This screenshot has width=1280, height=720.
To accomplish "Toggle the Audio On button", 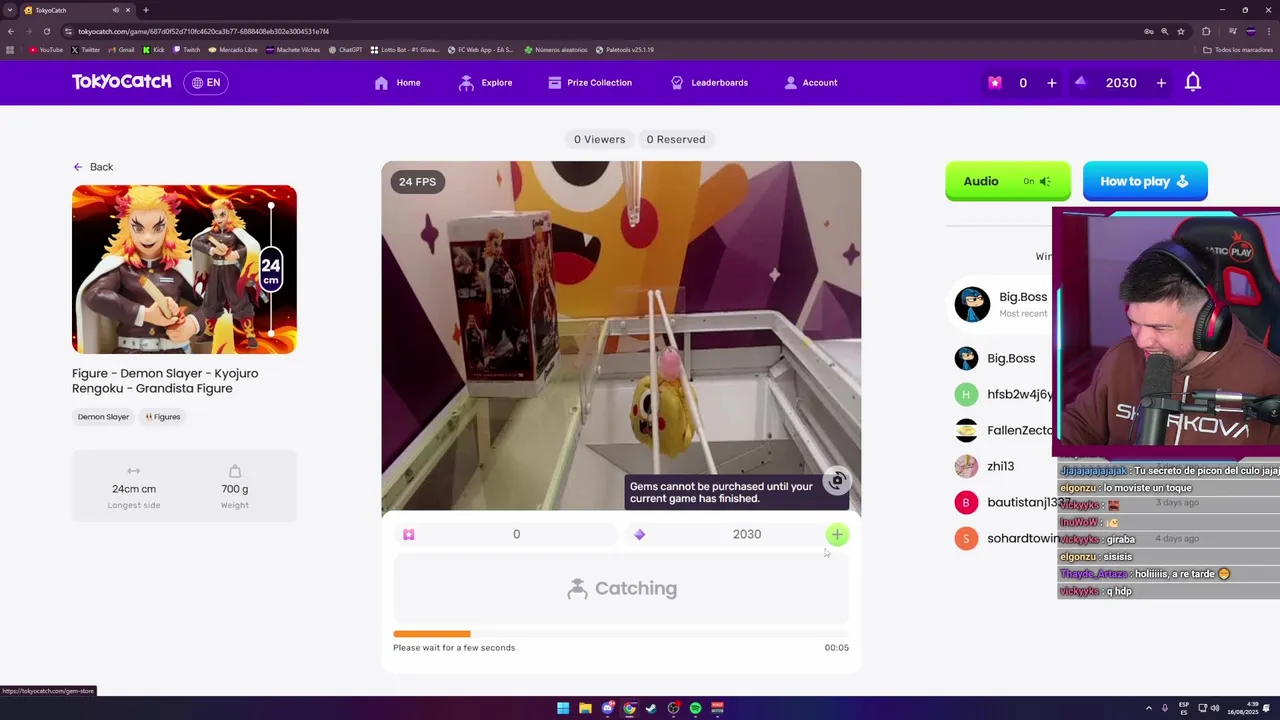I will [x=1007, y=181].
